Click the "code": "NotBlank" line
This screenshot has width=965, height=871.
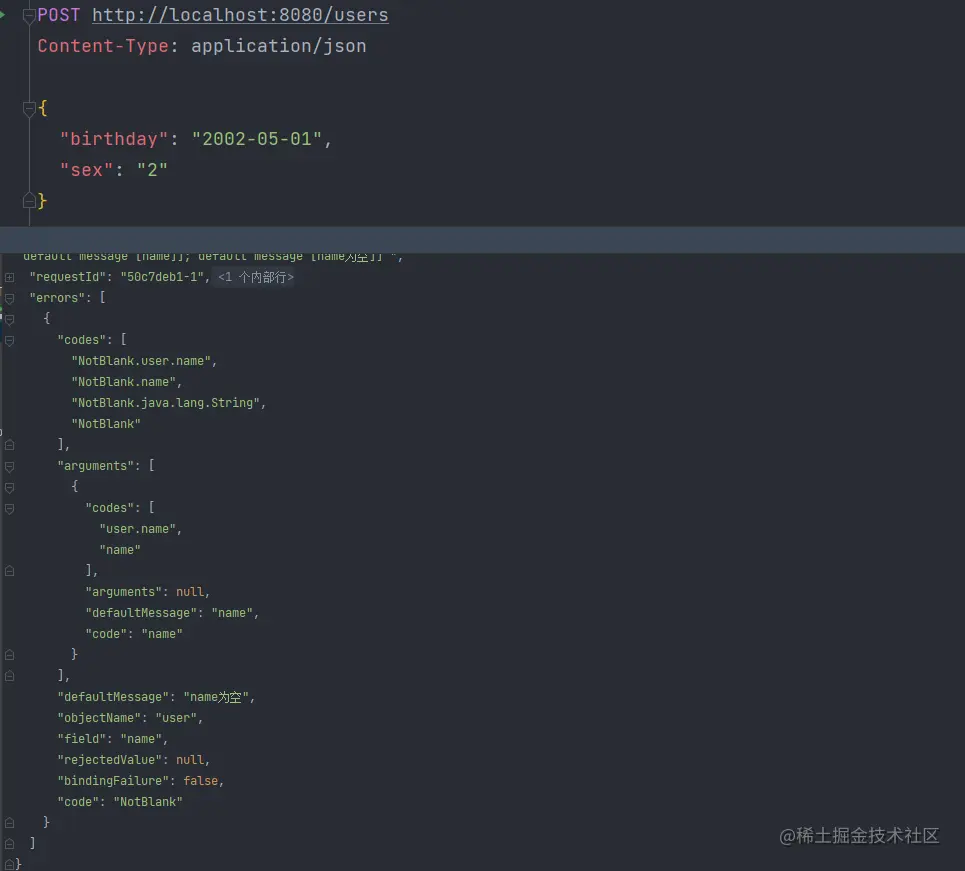pyautogui.click(x=120, y=801)
